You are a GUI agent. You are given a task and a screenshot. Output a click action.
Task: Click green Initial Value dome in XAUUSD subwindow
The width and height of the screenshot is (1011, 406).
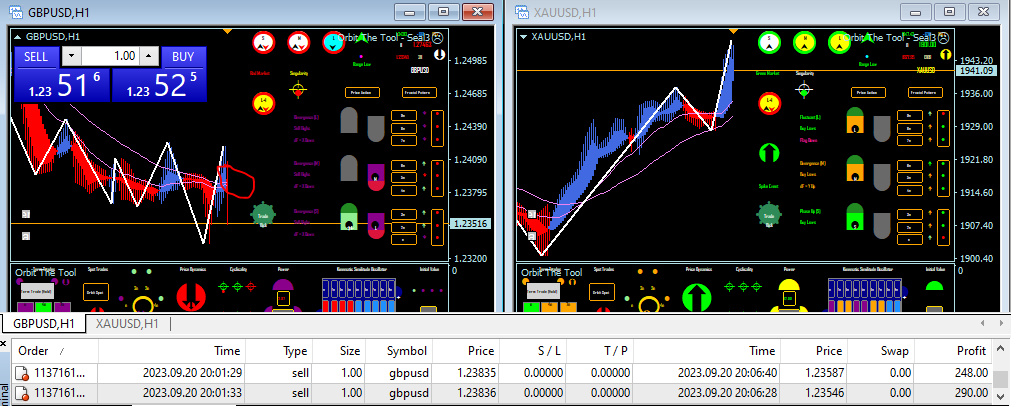[x=934, y=285]
